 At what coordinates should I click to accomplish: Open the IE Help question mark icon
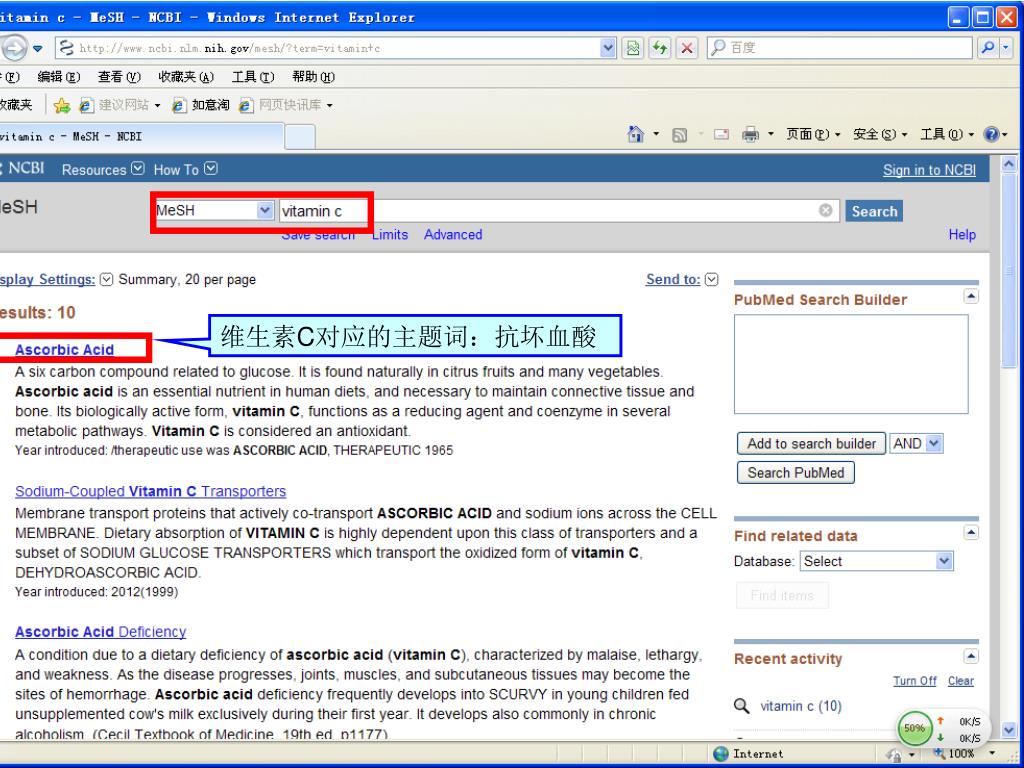pos(991,135)
